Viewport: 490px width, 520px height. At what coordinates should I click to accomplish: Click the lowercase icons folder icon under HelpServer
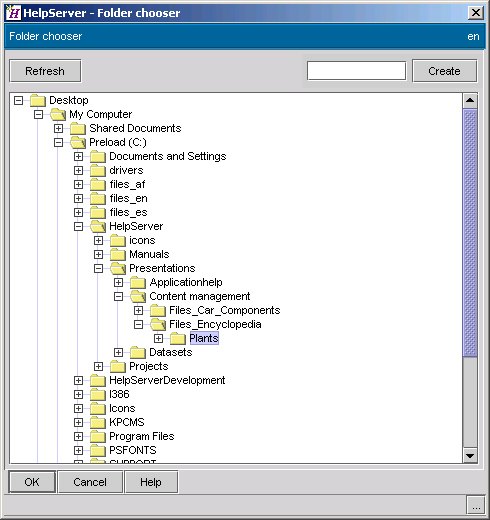(118, 240)
